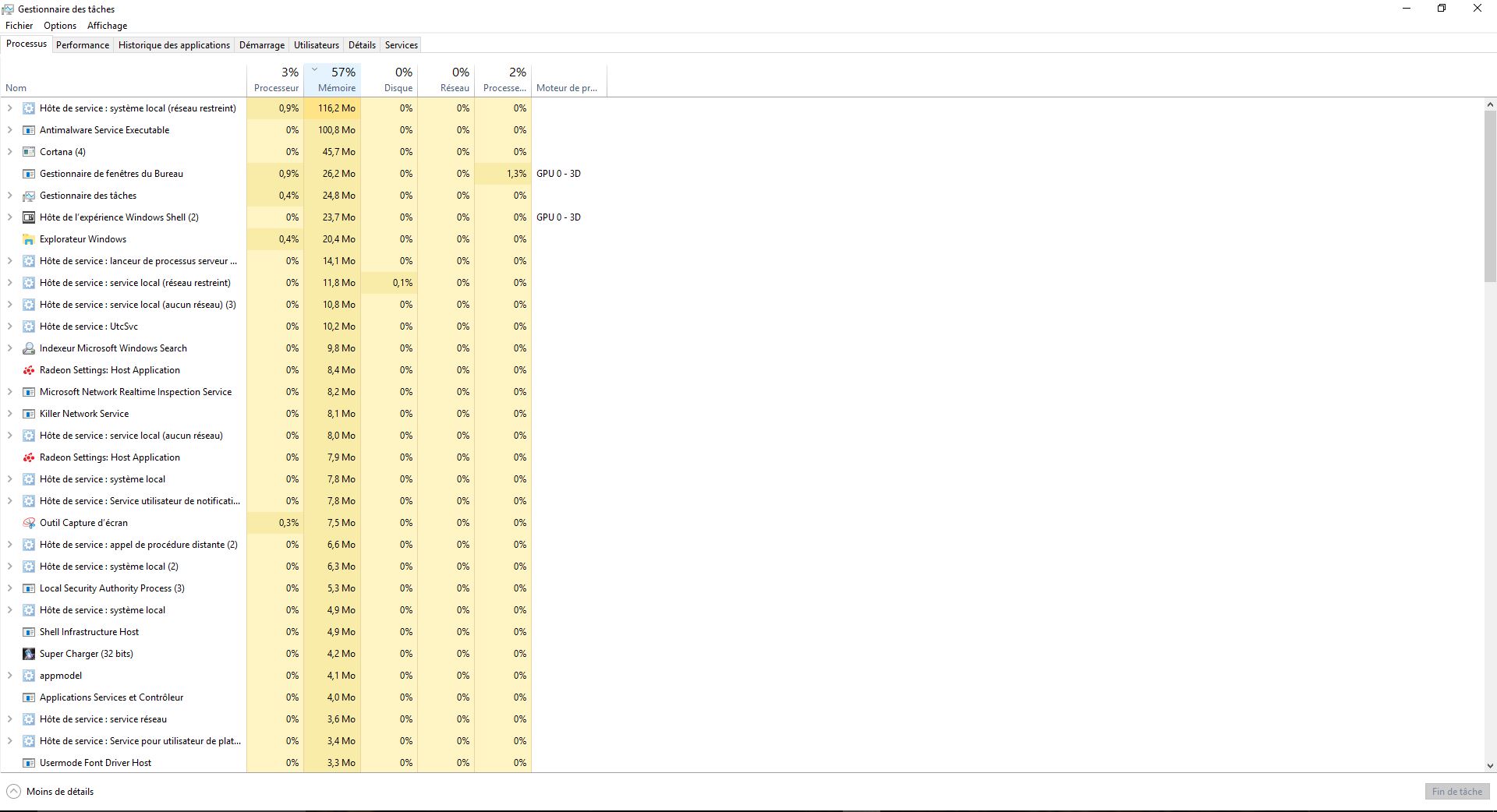Click Hôte de l'expérience Windows Shell icon

pyautogui.click(x=29, y=217)
